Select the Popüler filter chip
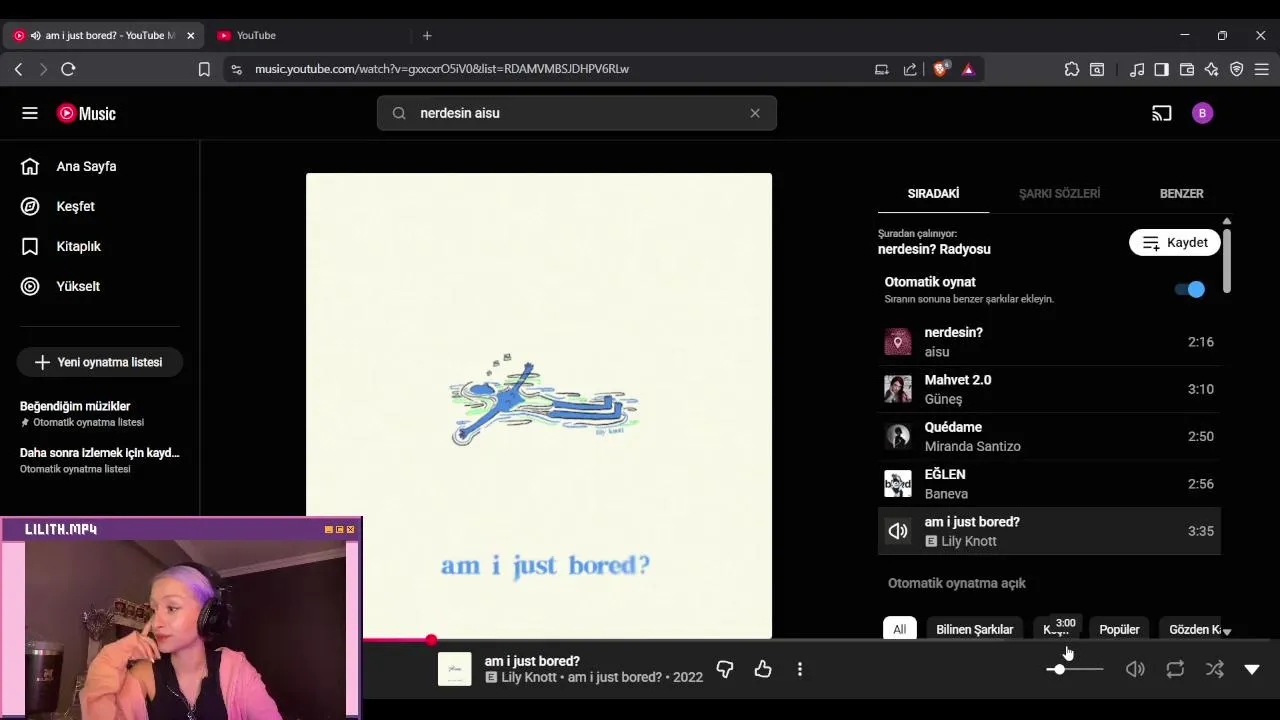 (1119, 629)
